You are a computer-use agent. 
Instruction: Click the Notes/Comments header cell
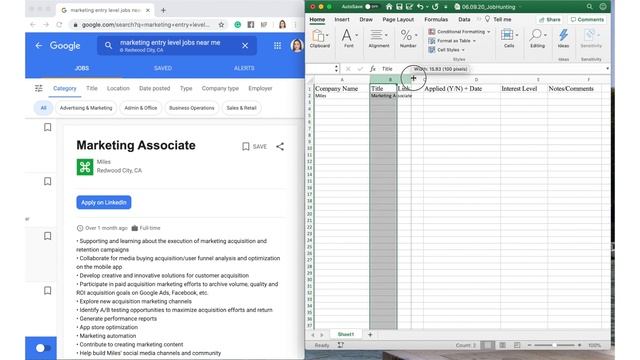[575, 89]
